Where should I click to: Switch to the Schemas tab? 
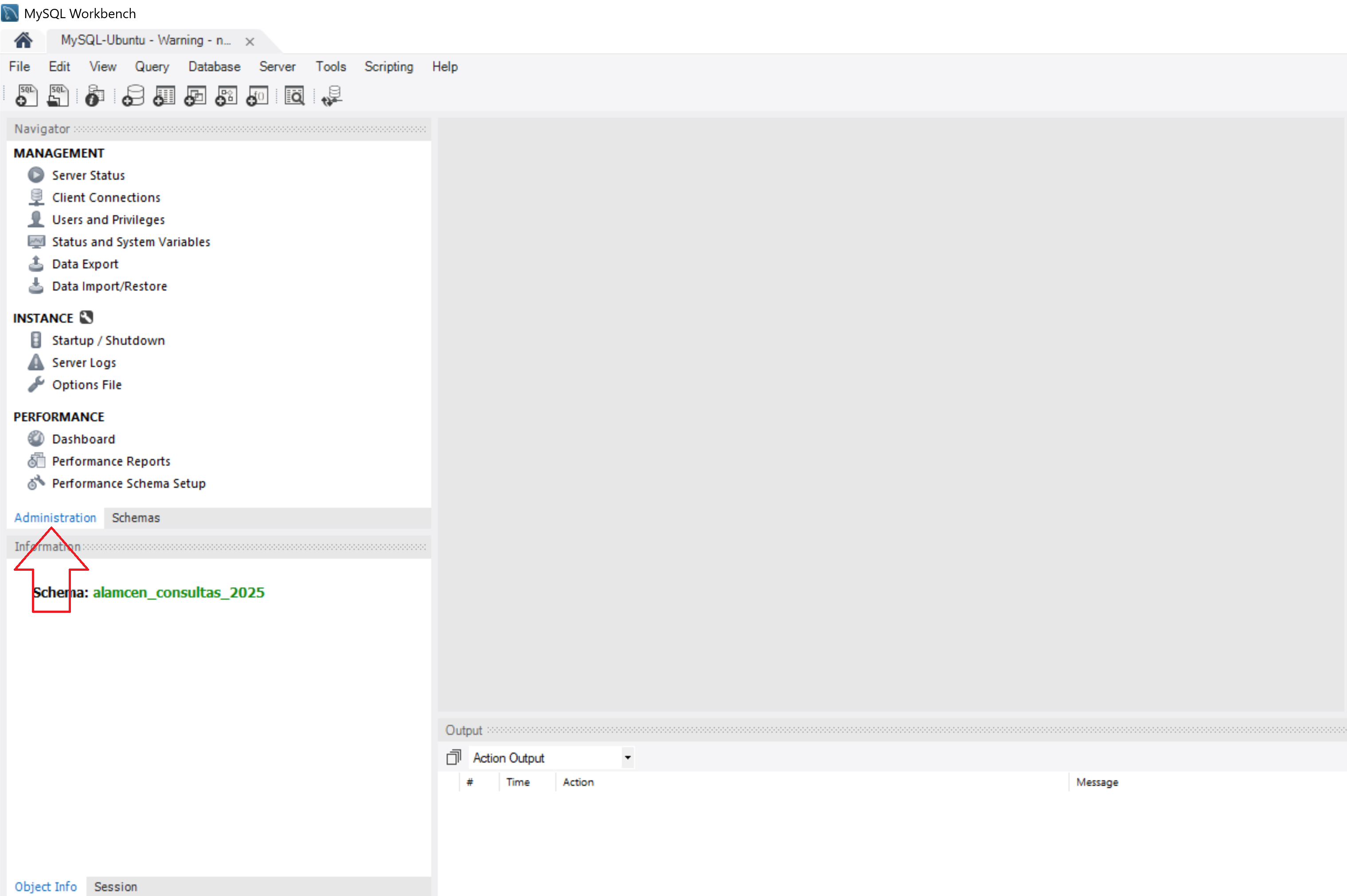[x=136, y=518]
